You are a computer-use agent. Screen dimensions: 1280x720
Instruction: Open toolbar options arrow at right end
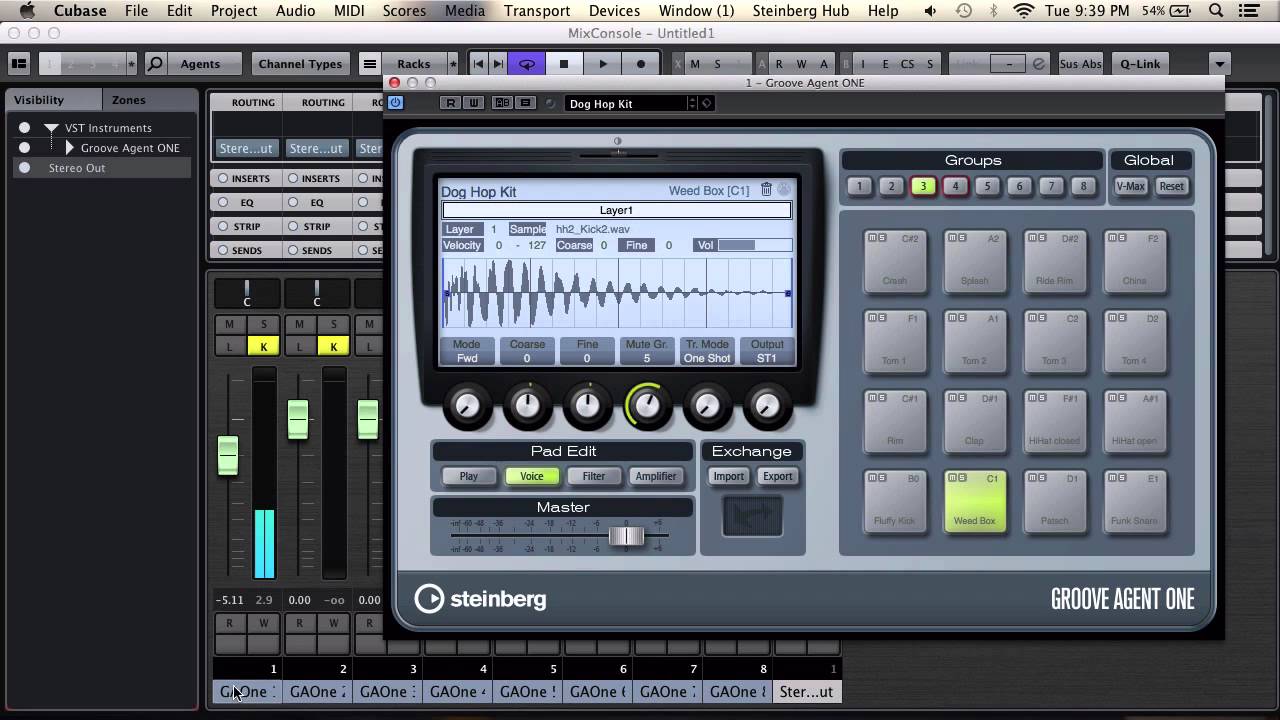pos(1219,64)
